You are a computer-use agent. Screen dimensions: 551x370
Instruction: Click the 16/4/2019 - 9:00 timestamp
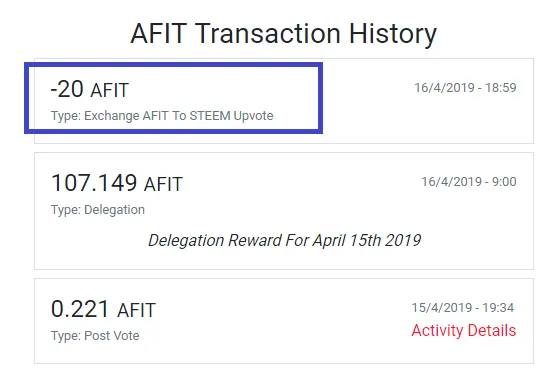[x=469, y=182]
